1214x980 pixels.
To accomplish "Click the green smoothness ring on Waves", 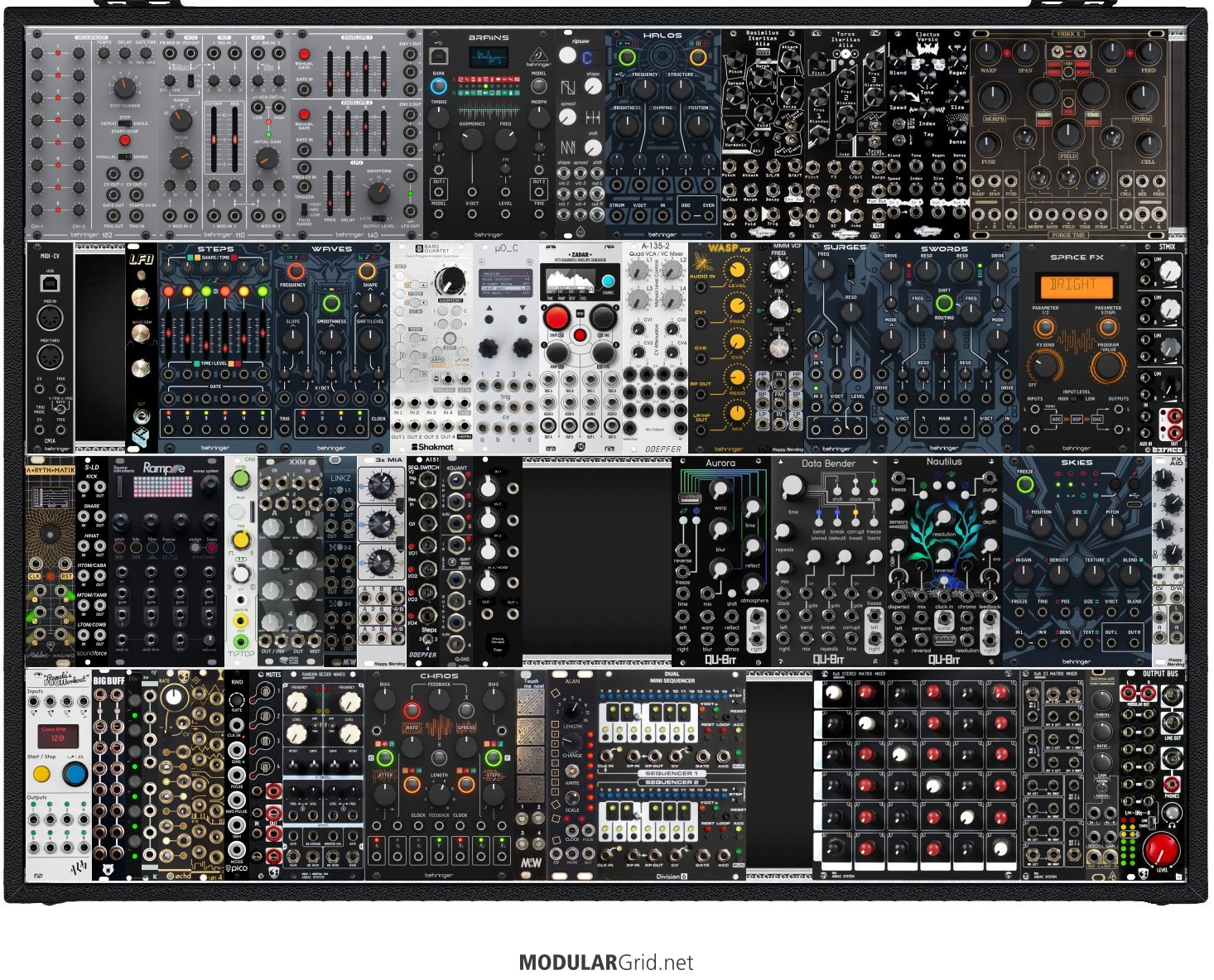I will 331,303.
